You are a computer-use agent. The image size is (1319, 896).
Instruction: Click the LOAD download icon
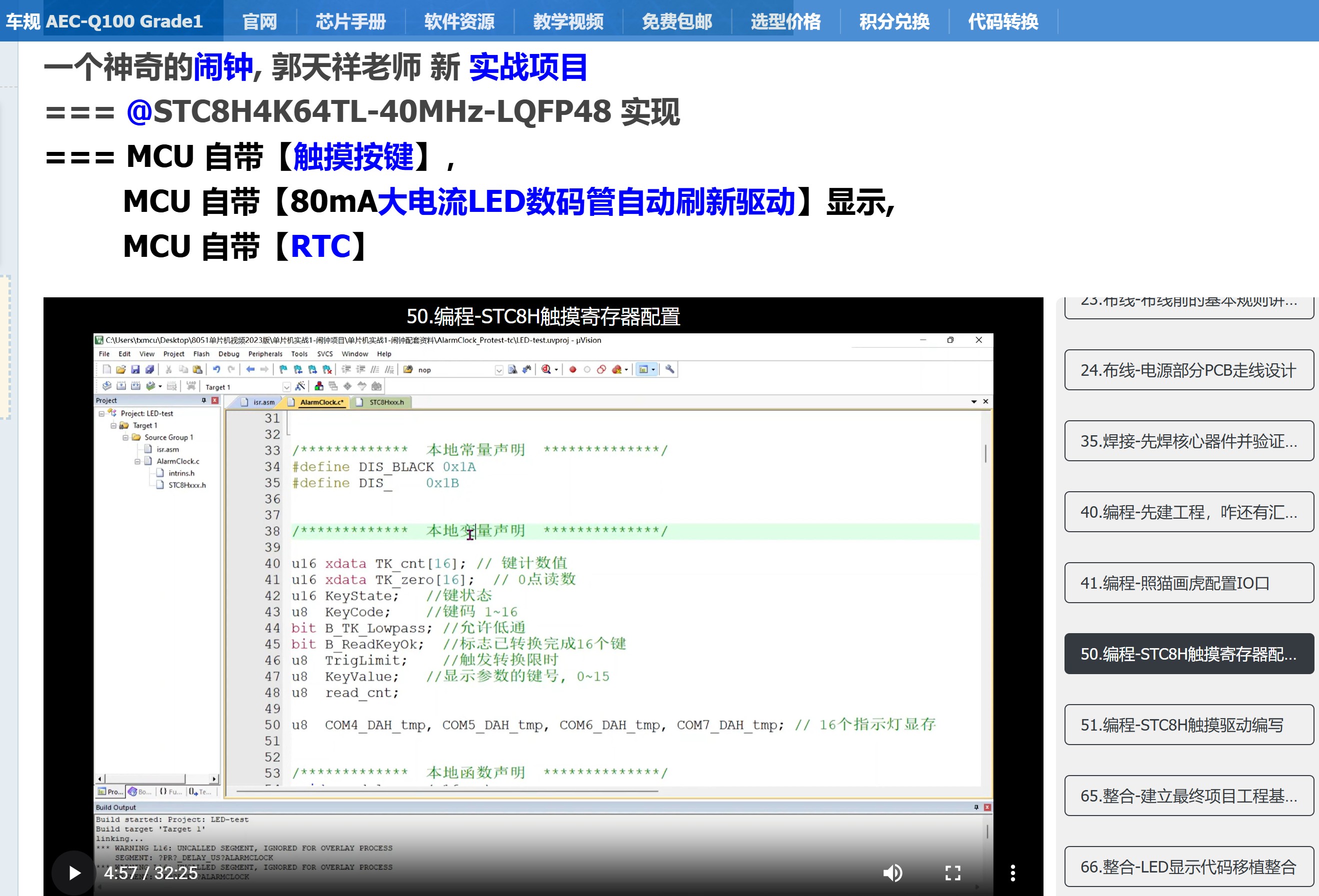point(191,386)
